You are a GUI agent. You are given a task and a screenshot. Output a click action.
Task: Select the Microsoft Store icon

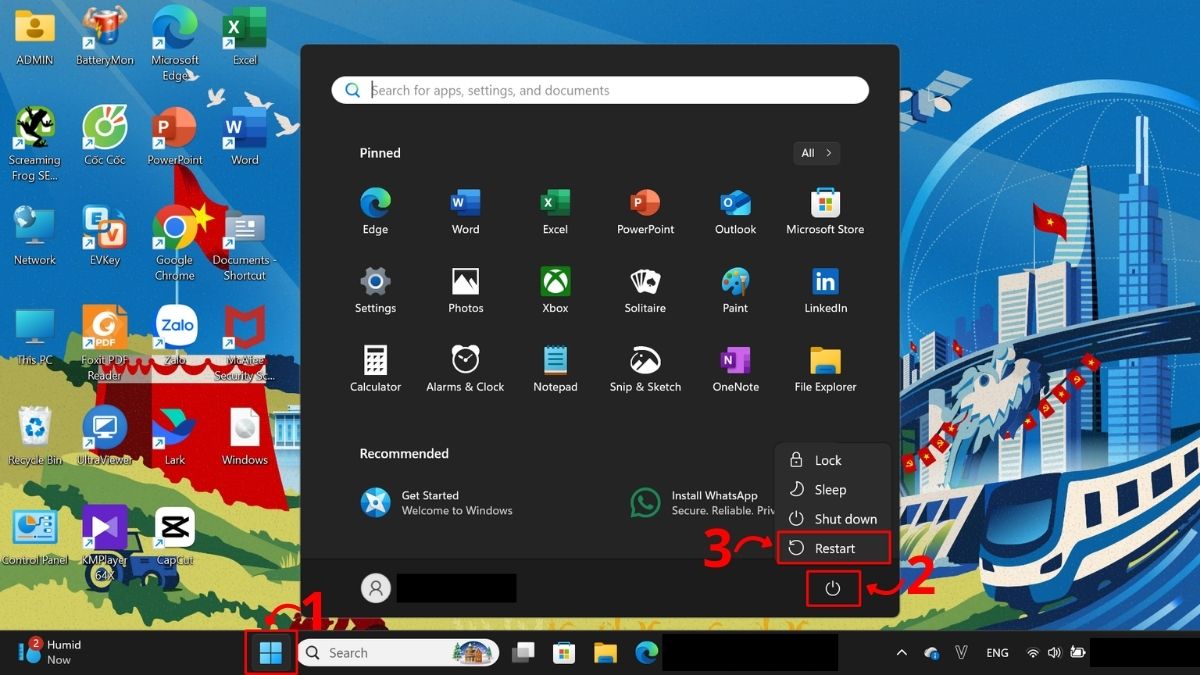824,205
